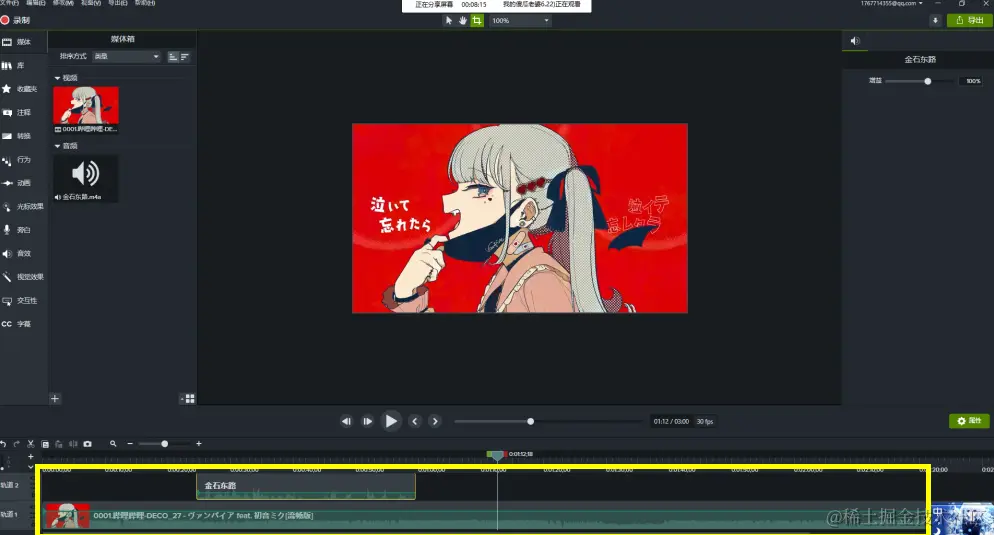Switch to ascending sort order icon
The height and width of the screenshot is (535, 994).
173,57
